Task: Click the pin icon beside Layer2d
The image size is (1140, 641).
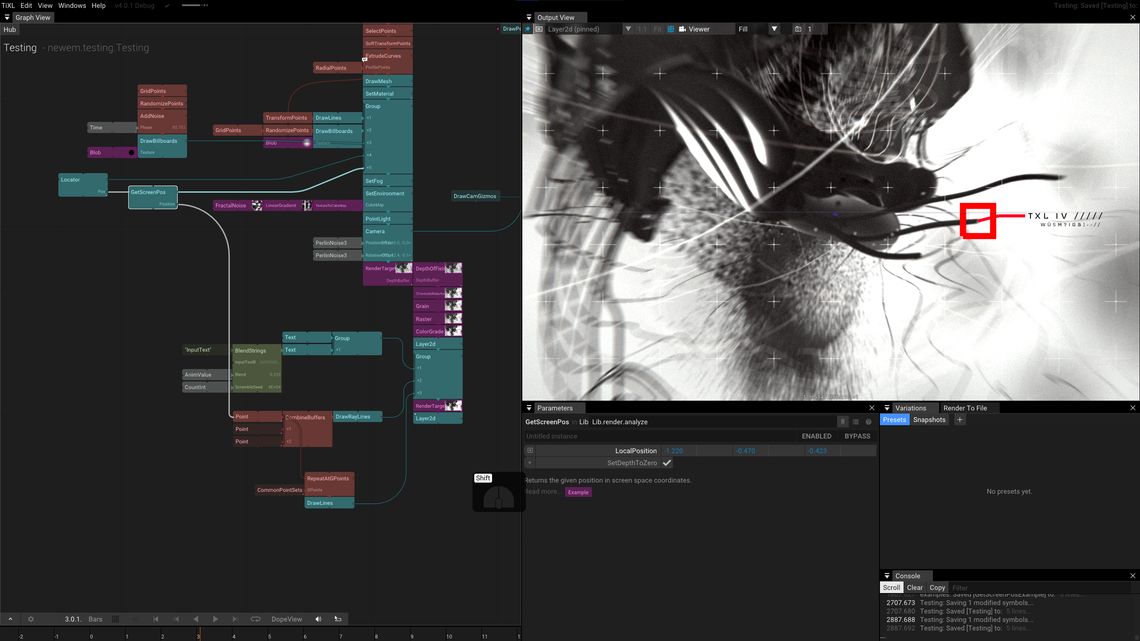Action: 528,29
